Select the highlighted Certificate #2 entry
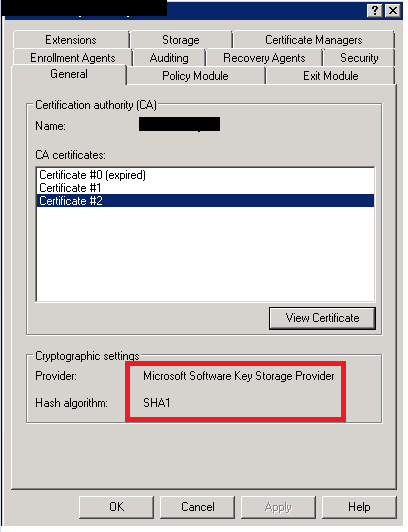The image size is (408, 532). [205, 201]
